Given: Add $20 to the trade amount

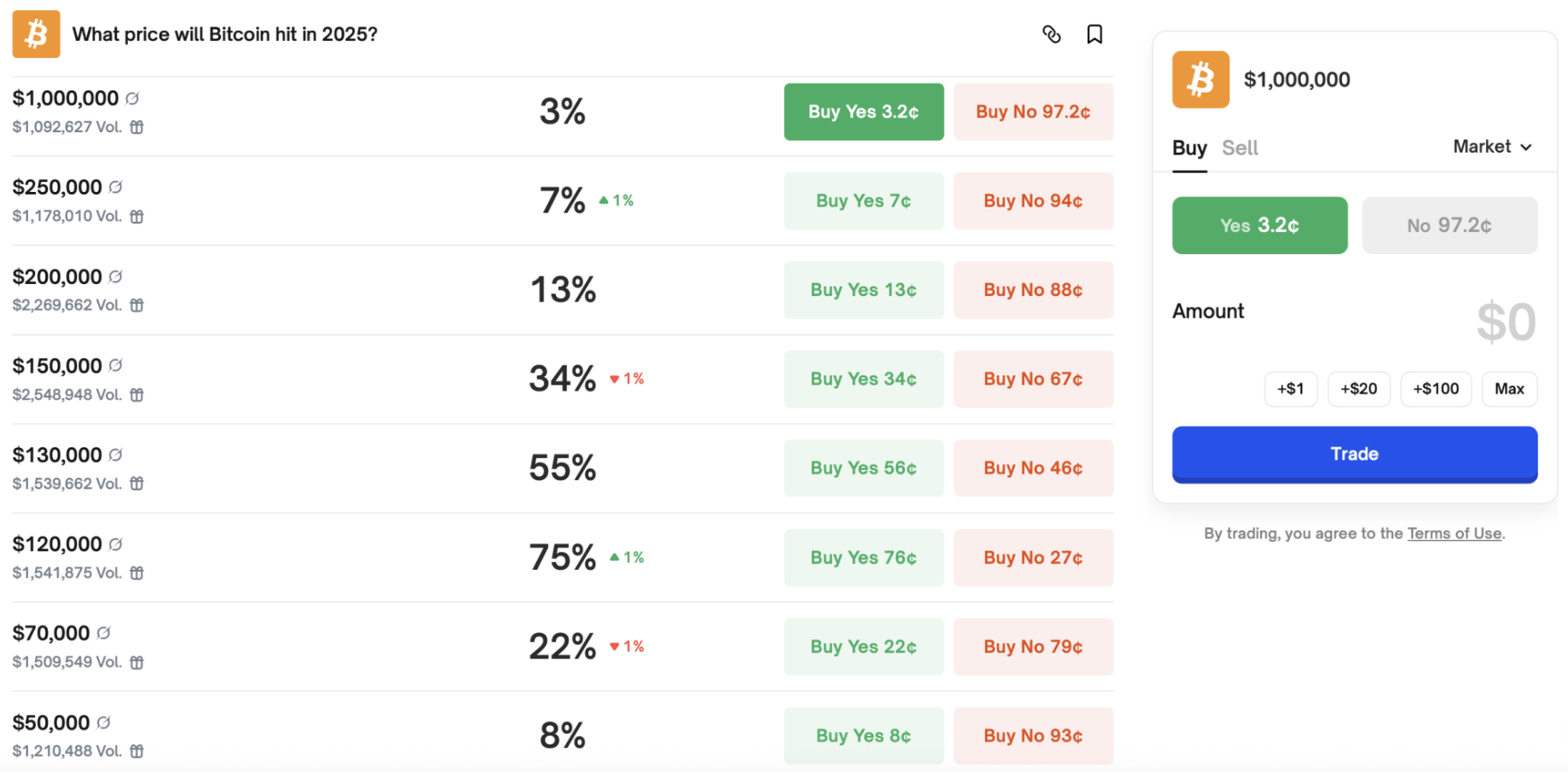Looking at the screenshot, I should [x=1358, y=389].
